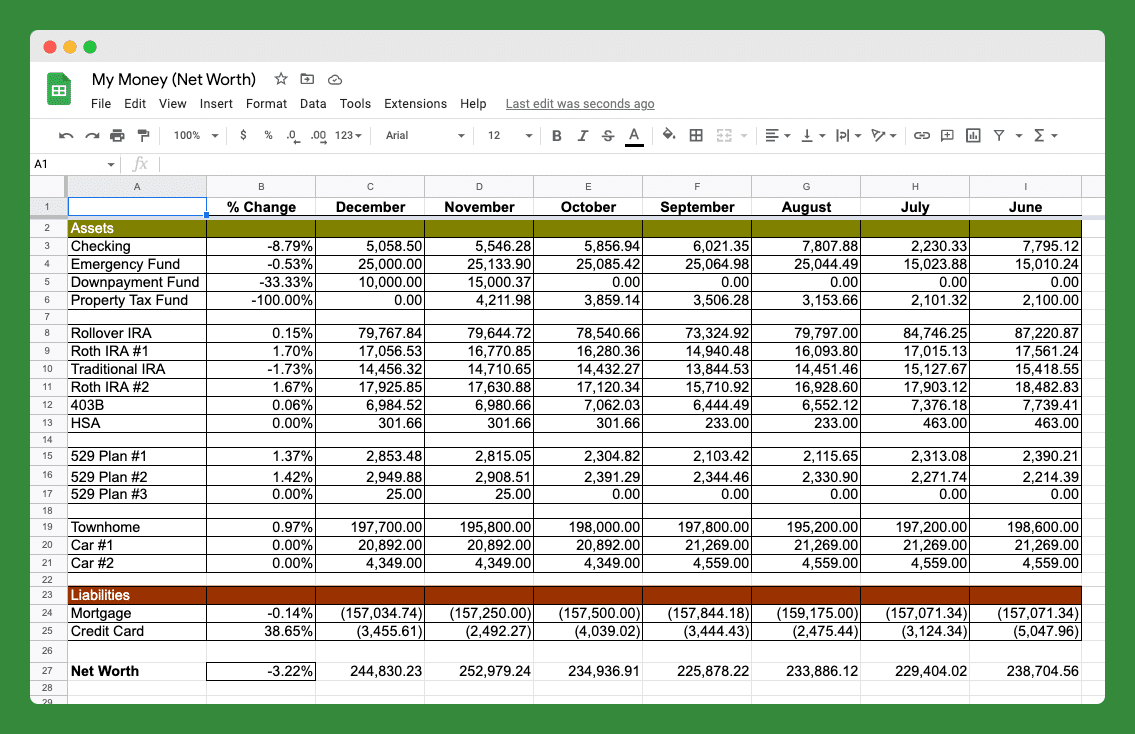Insert a chart using toolbar icon
The image size is (1135, 734).
[973, 136]
